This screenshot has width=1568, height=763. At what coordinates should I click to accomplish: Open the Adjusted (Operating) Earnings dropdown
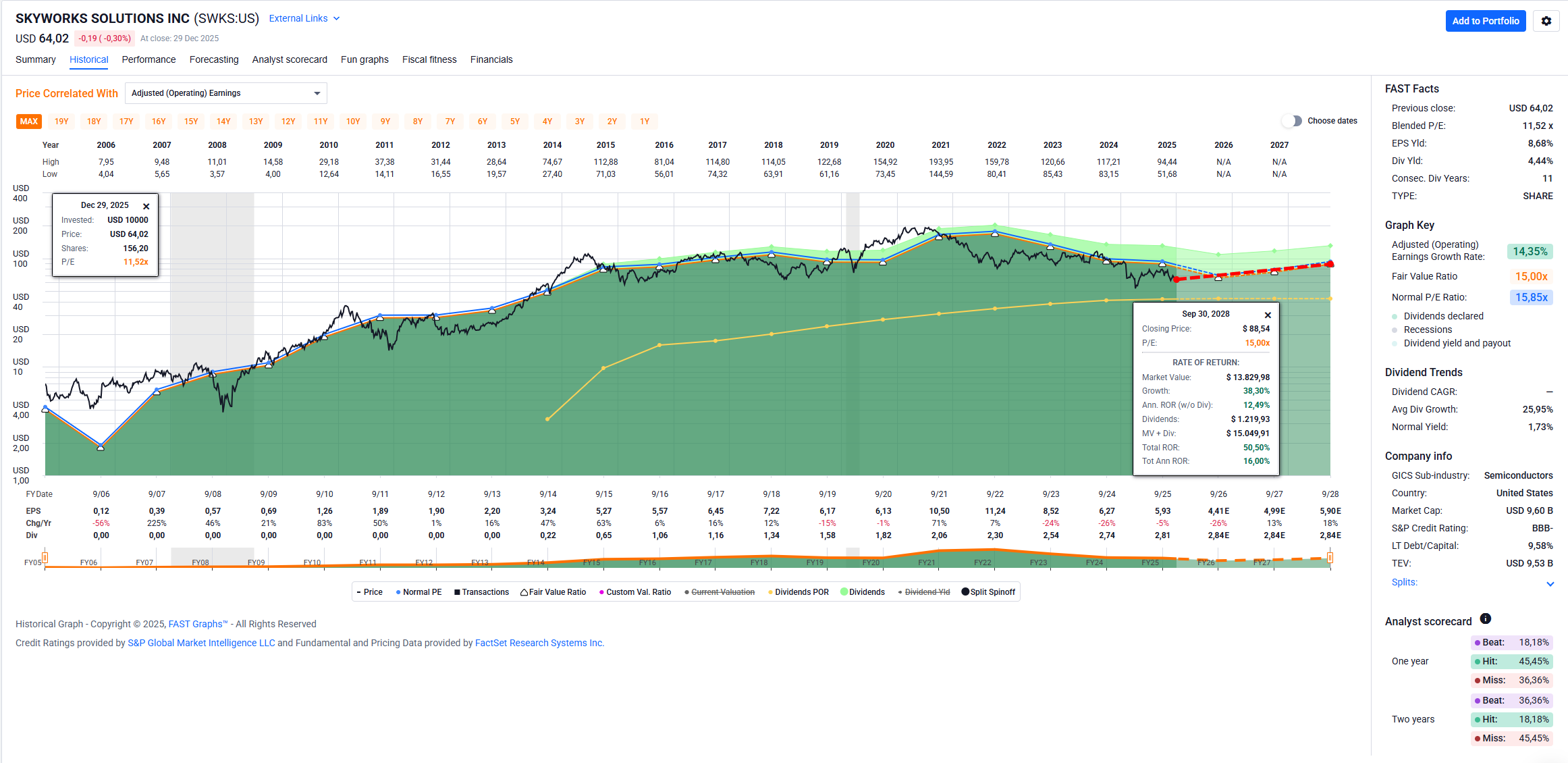226,93
